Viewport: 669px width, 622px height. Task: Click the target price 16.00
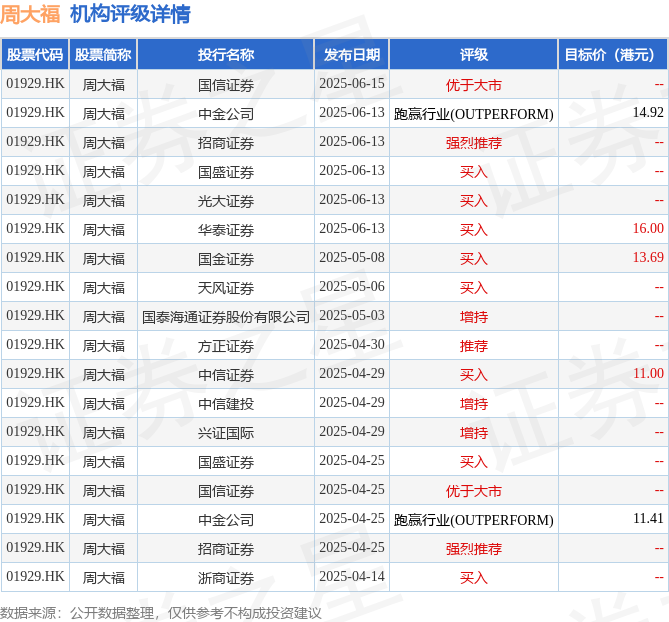(648, 229)
